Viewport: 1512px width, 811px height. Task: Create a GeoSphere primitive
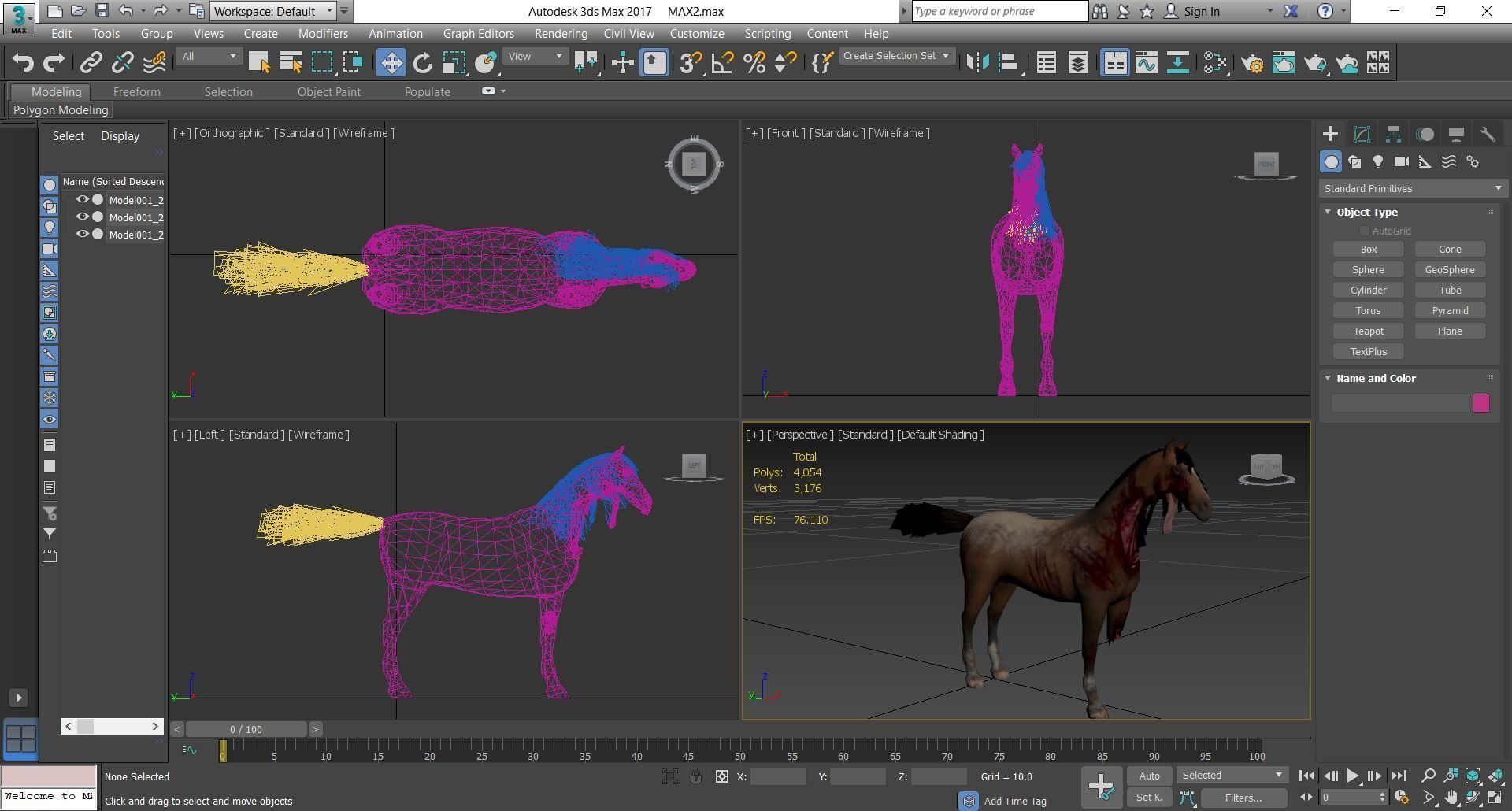(1450, 269)
